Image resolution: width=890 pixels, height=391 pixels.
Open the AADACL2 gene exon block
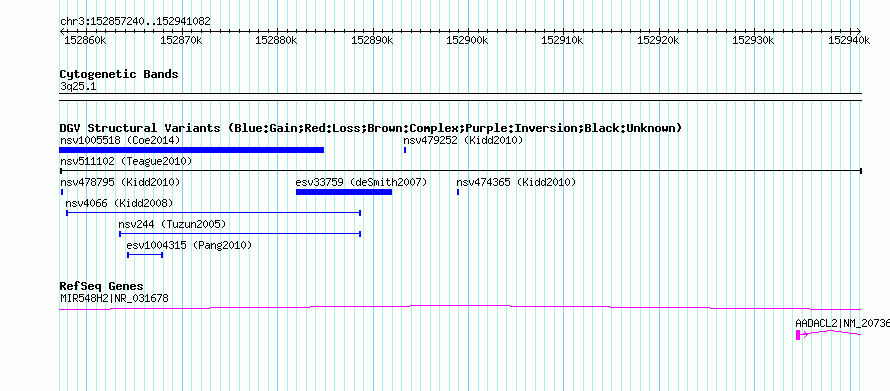pos(798,335)
